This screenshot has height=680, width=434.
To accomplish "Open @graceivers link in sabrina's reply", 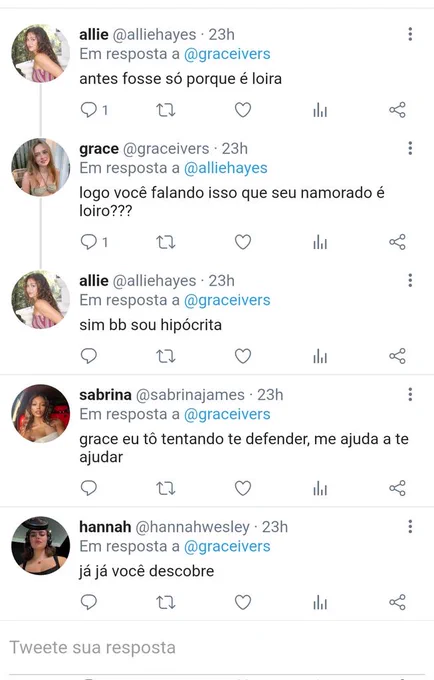I will 227,415.
